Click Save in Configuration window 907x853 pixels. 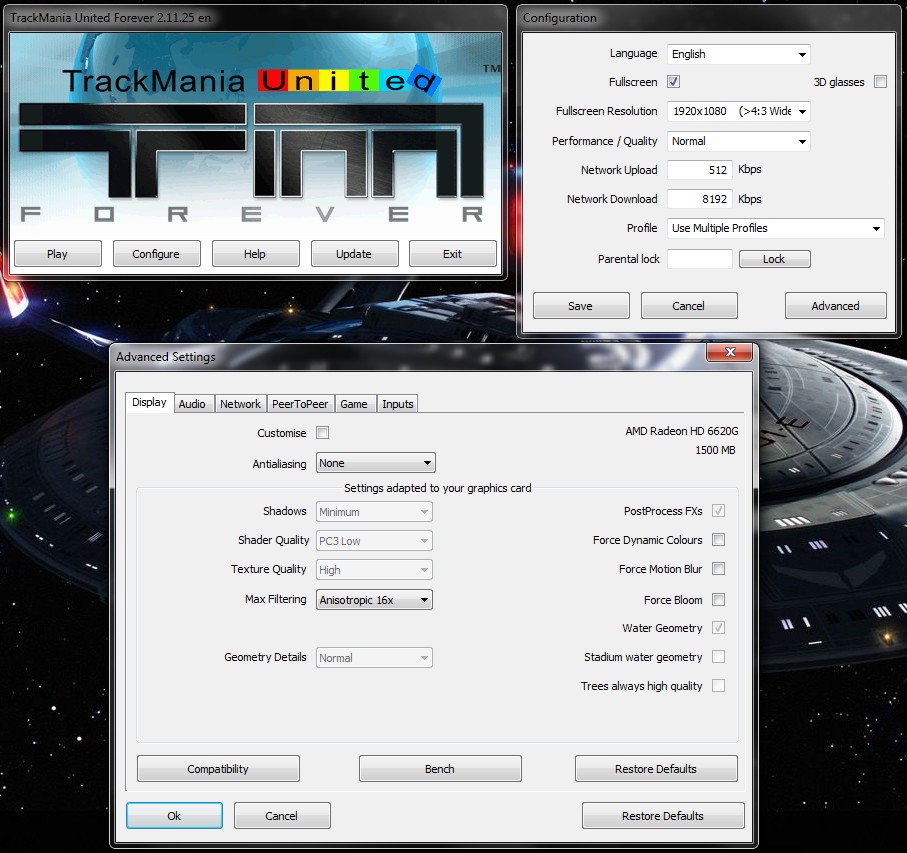581,305
